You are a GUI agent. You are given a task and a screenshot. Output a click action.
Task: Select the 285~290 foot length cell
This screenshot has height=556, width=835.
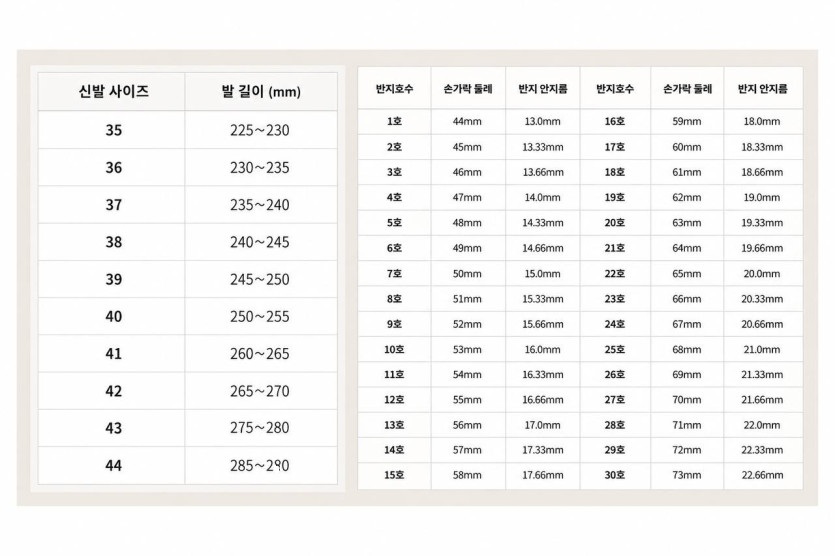point(261,465)
